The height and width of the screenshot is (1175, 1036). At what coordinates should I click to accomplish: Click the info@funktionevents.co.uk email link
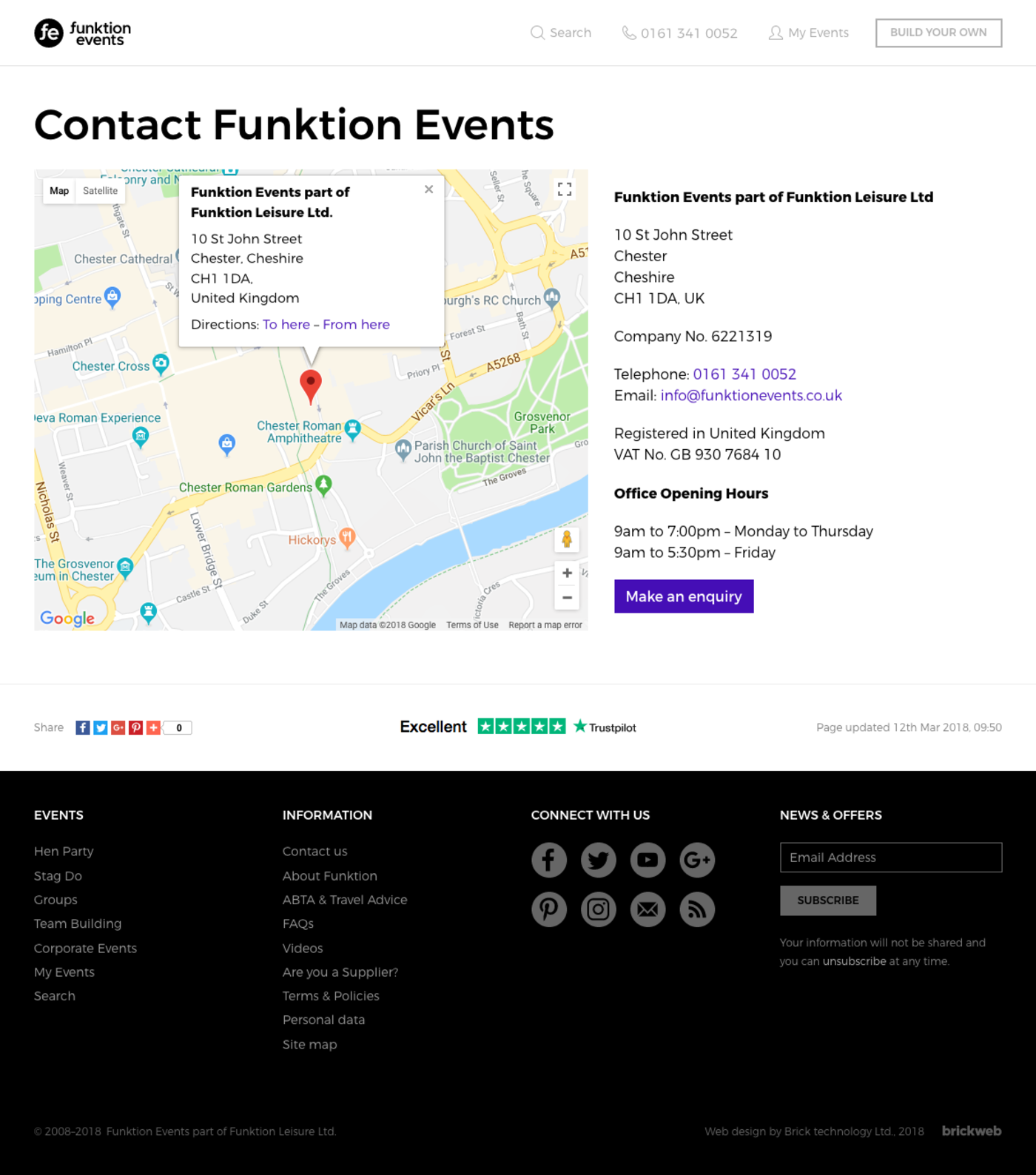[751, 396]
